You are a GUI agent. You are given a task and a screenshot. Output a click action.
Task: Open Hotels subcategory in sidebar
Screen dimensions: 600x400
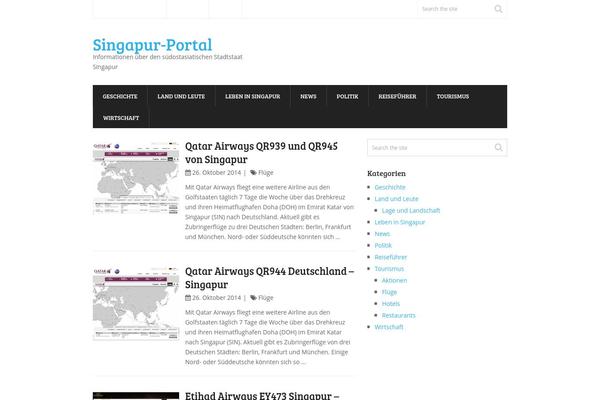tap(391, 304)
